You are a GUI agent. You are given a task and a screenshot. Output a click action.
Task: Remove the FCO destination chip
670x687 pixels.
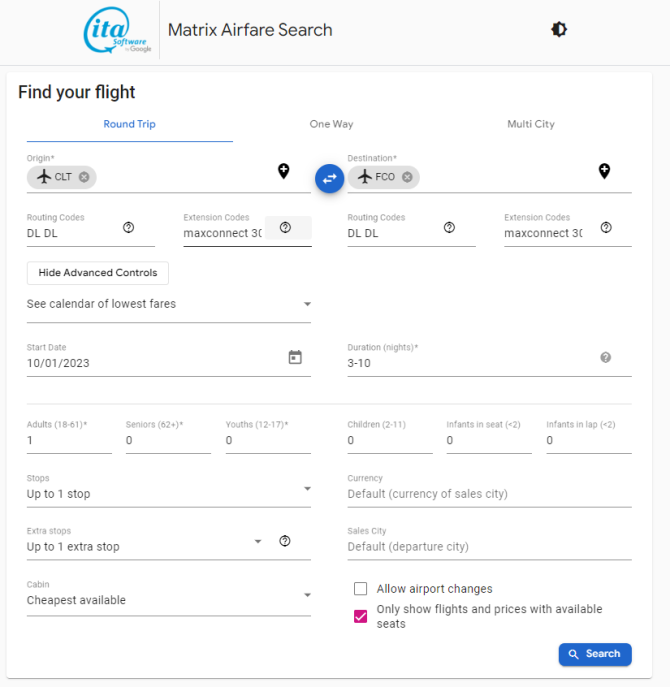point(407,177)
